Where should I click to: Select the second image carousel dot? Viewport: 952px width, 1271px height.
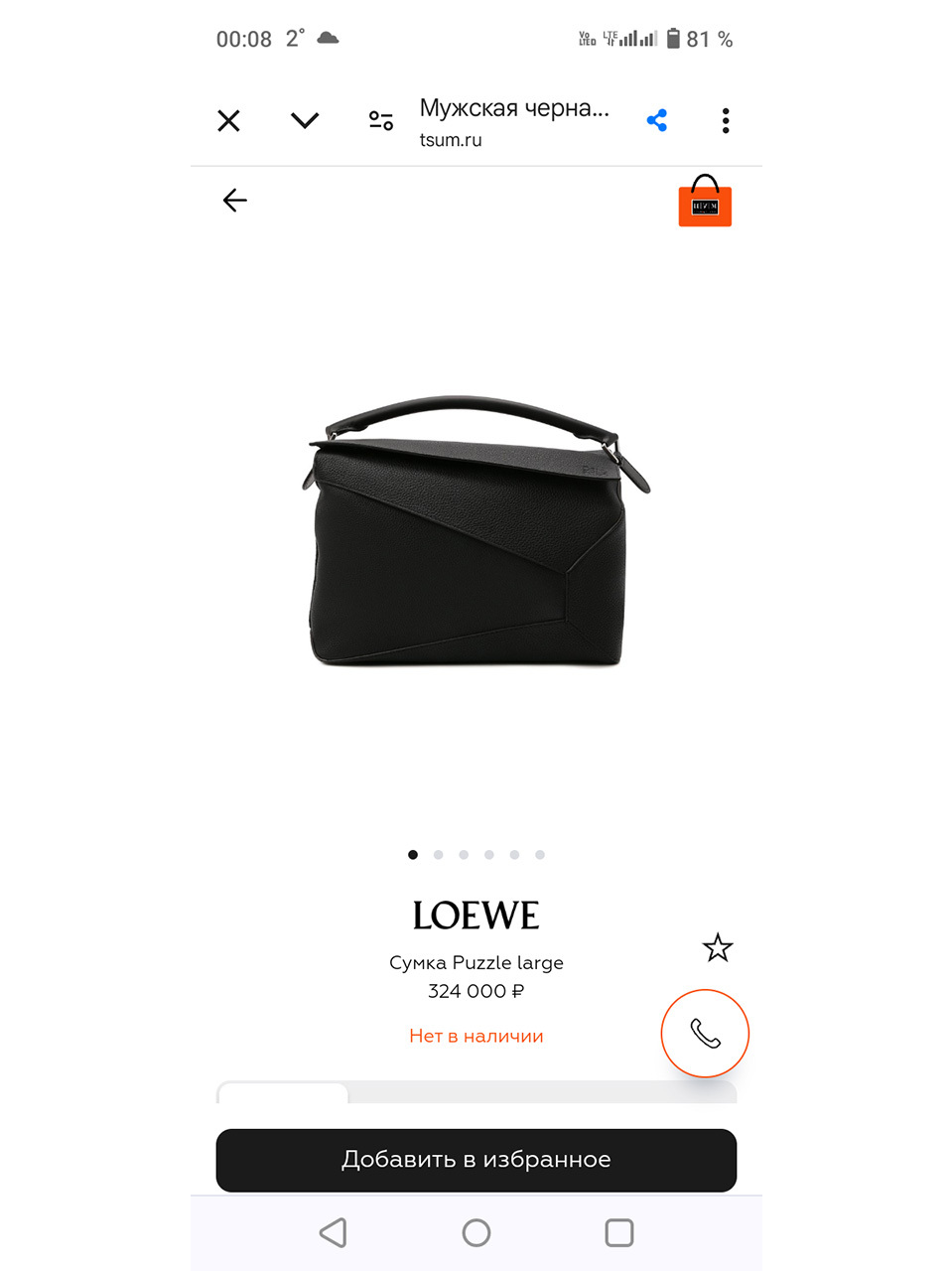(438, 854)
